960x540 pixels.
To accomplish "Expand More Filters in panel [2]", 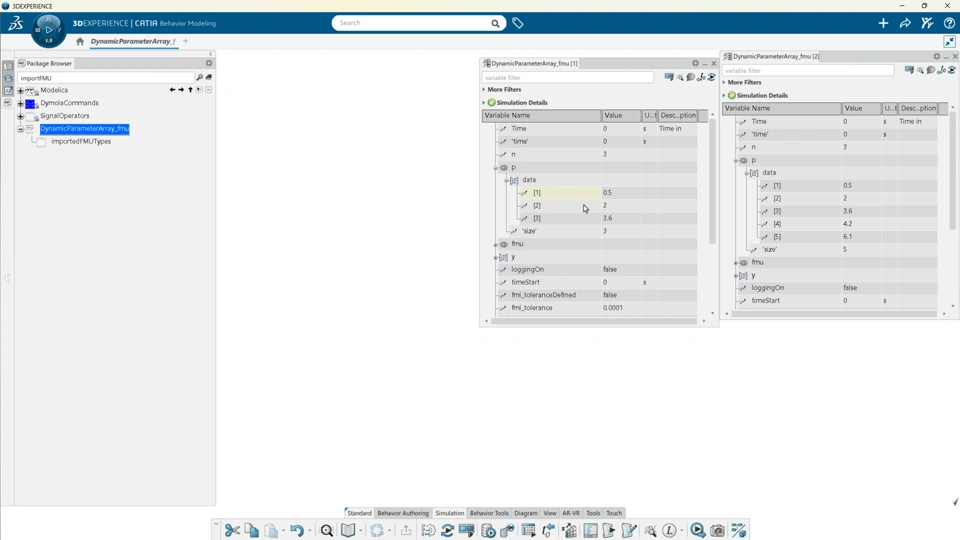I will click(724, 82).
